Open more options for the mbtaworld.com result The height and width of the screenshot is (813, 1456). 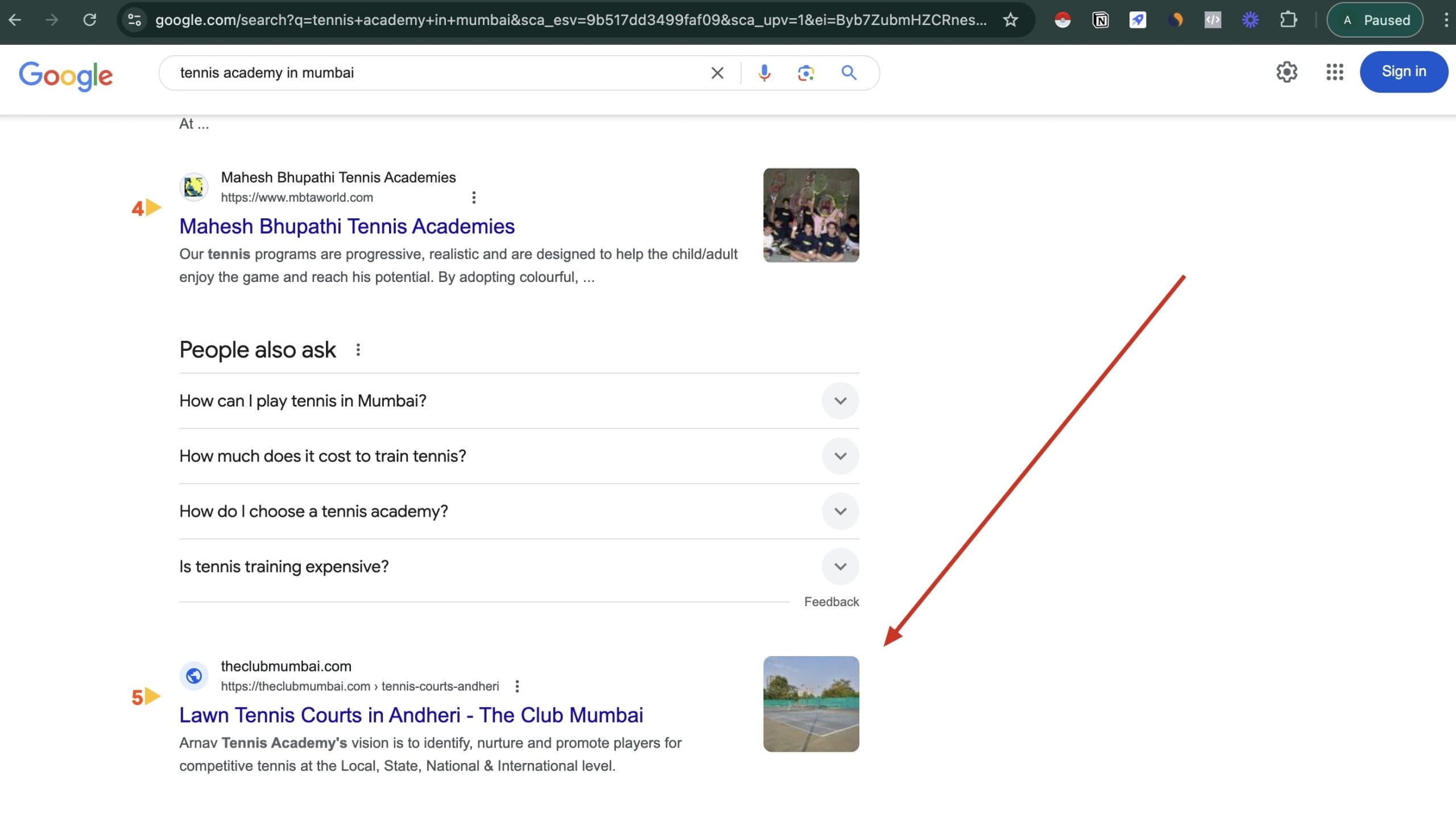pyautogui.click(x=474, y=197)
